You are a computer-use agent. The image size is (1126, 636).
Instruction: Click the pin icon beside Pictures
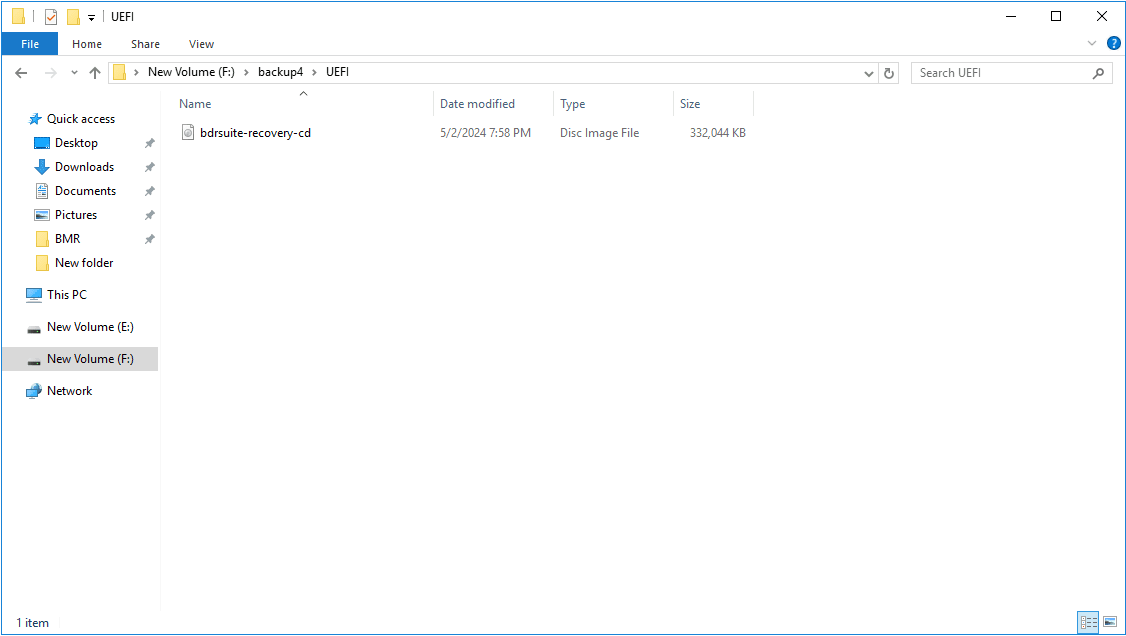(149, 215)
